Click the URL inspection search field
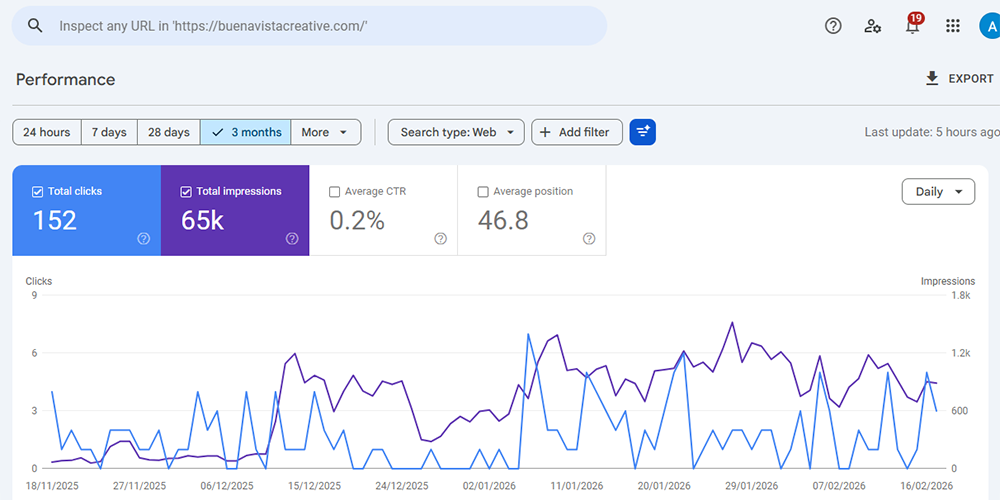 coord(320,26)
